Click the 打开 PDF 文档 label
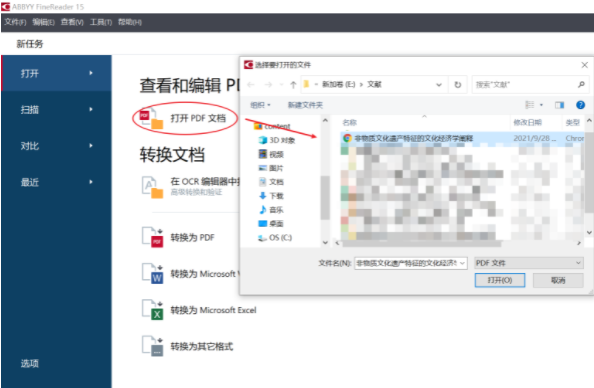The height and width of the screenshot is (388, 594). (198, 118)
